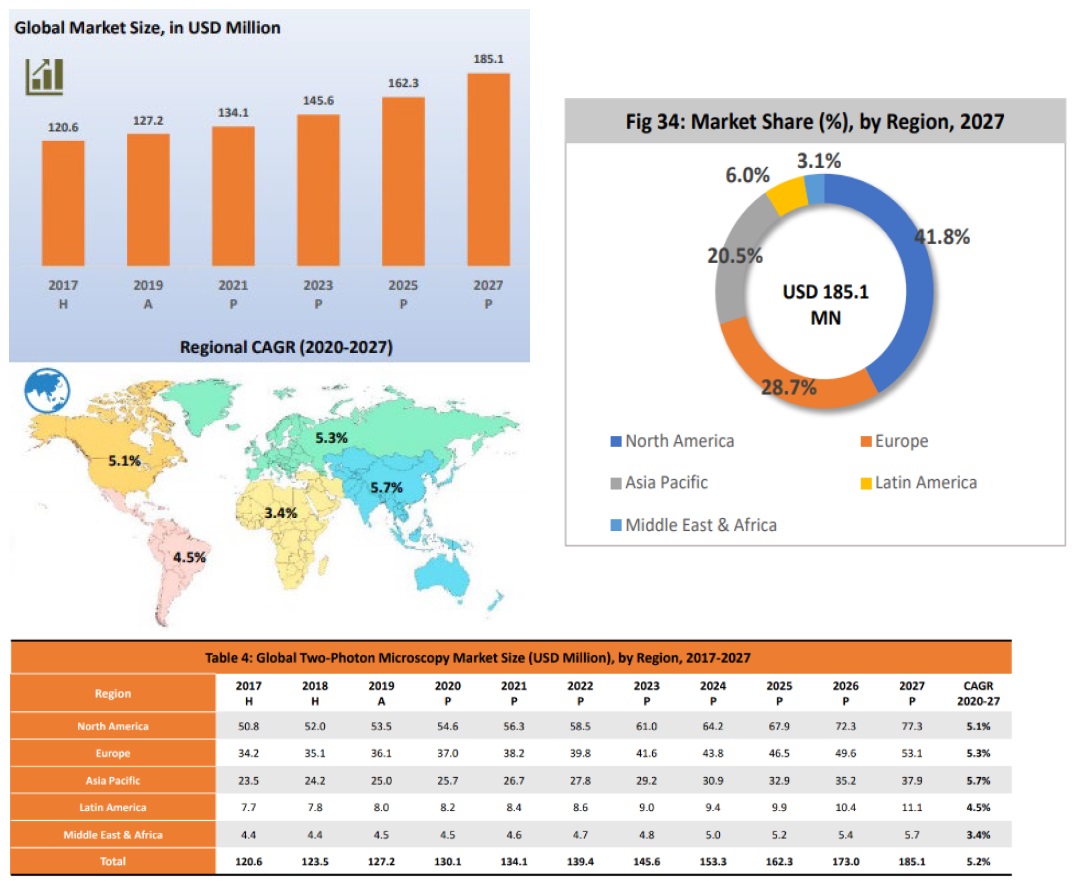The image size is (1075, 881).
Task: Click the 5.1% label on North America map
Action: [125, 462]
